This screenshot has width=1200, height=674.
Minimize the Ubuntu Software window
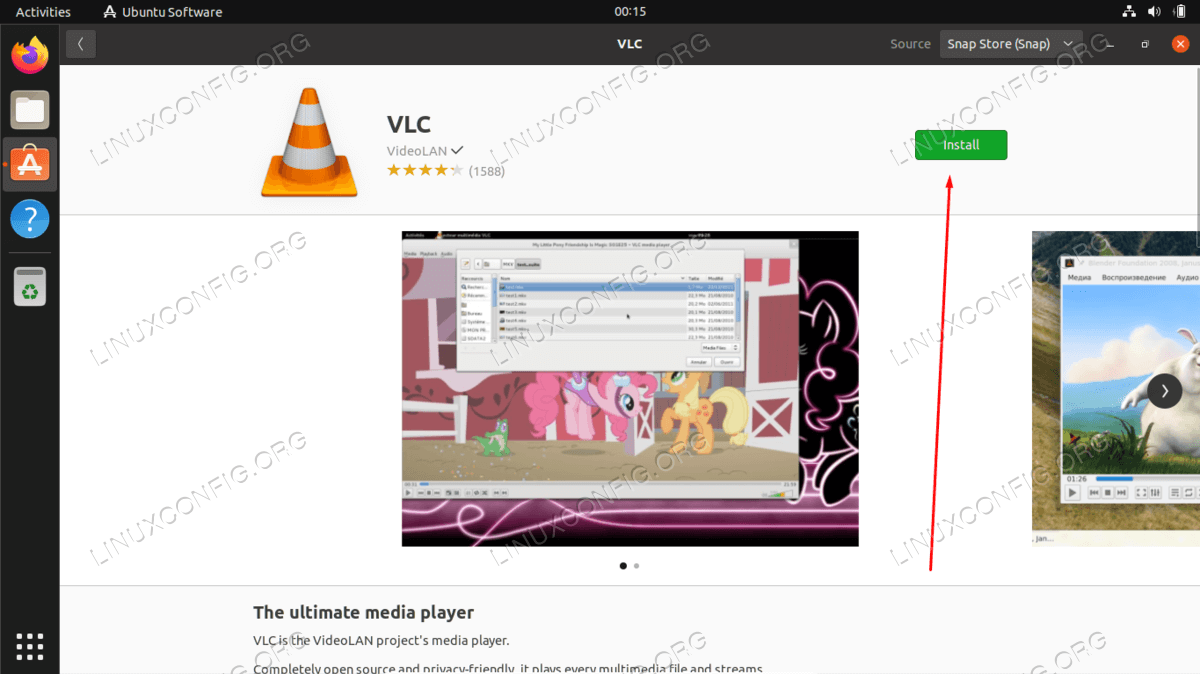tap(1110, 44)
